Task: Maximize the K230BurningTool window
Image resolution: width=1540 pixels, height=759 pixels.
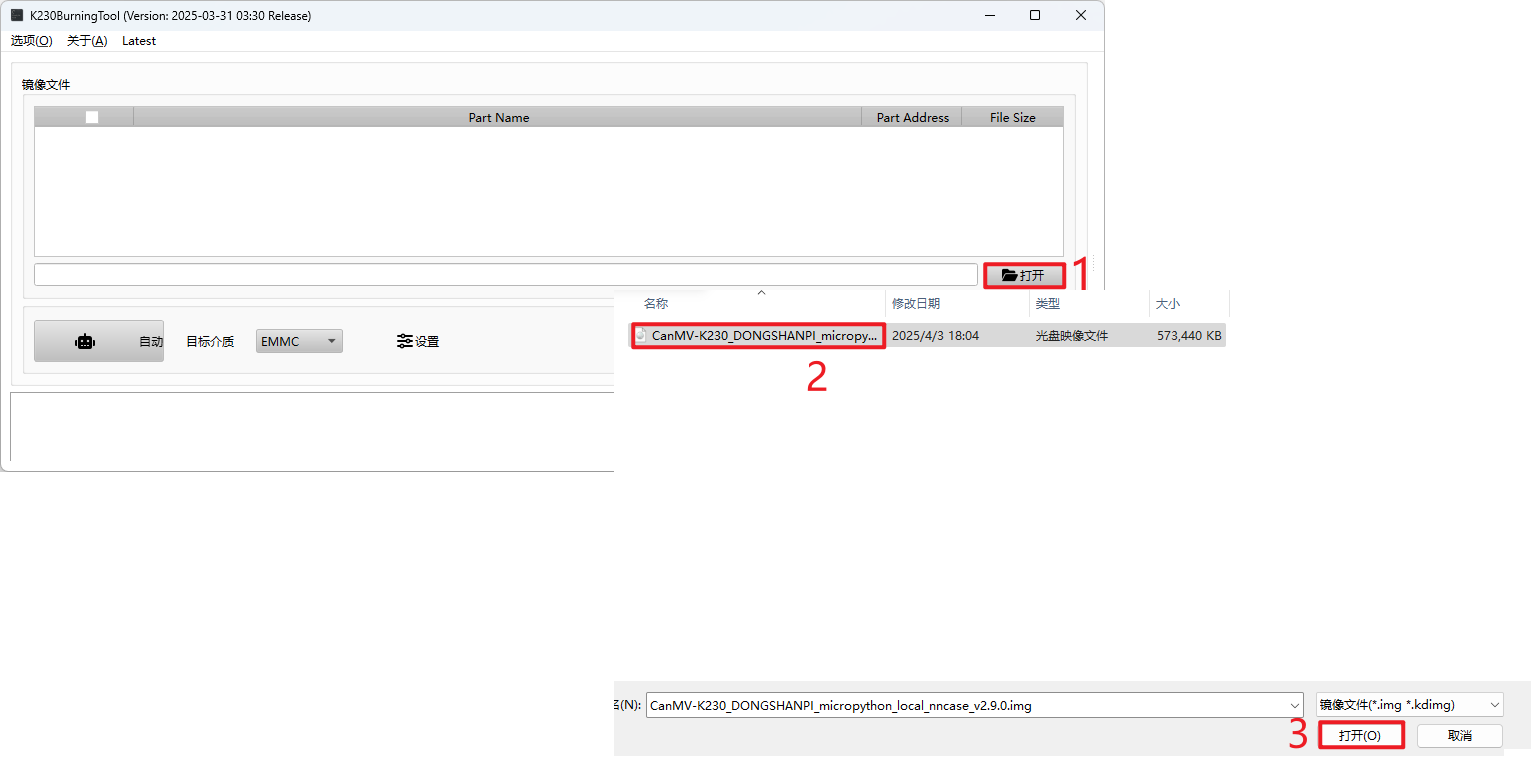Action: [1035, 15]
